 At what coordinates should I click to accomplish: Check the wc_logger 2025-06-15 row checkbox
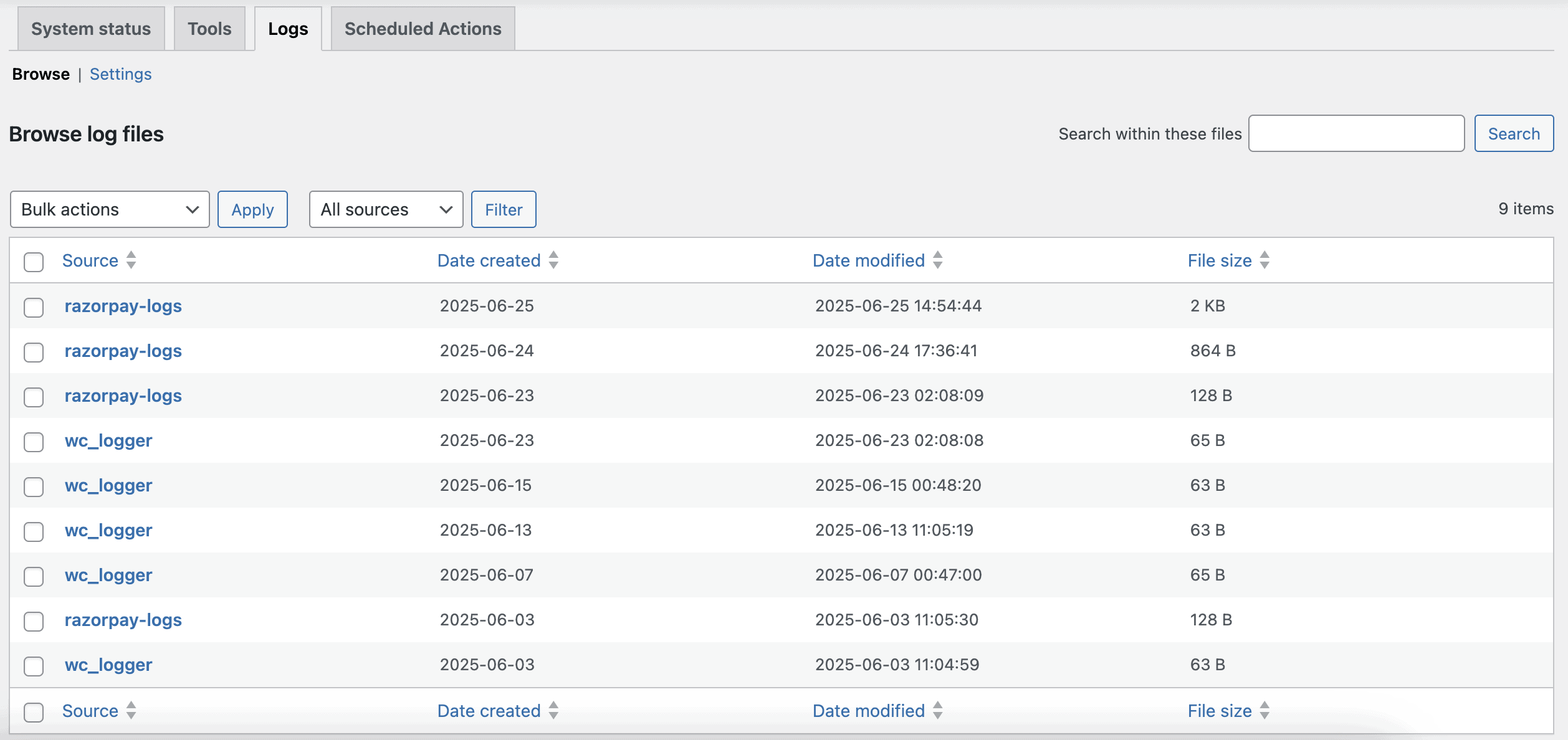[34, 486]
